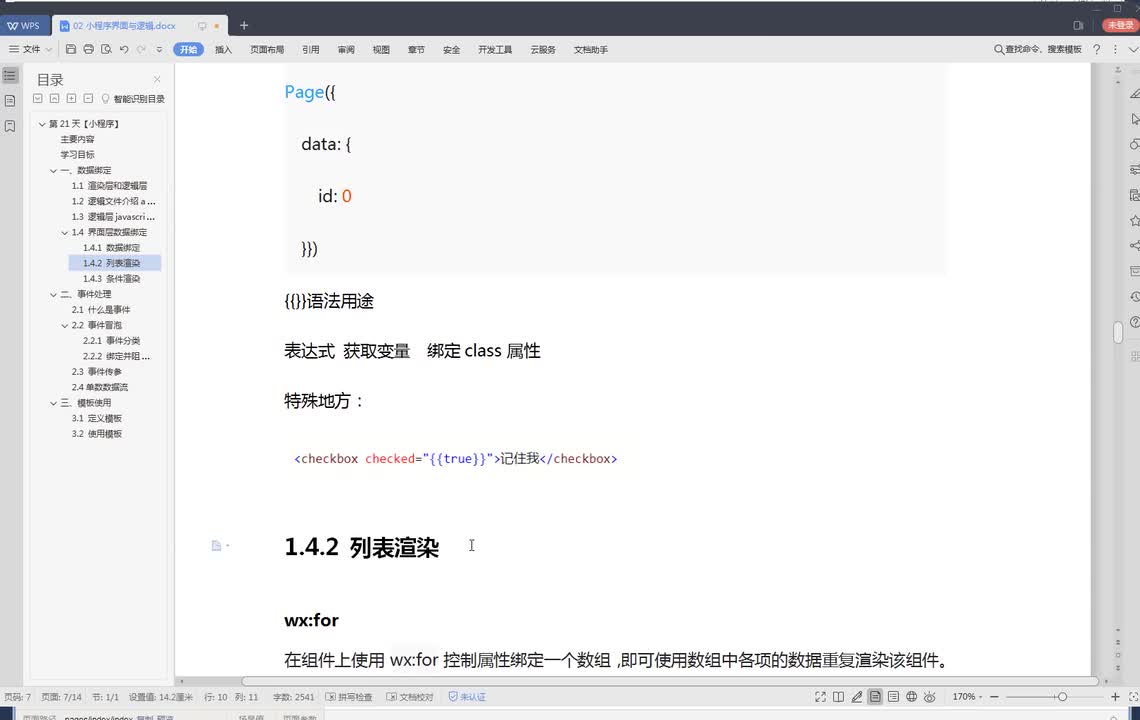
Task: Open Print Preview from quick toolbar
Action: [x=106, y=49]
